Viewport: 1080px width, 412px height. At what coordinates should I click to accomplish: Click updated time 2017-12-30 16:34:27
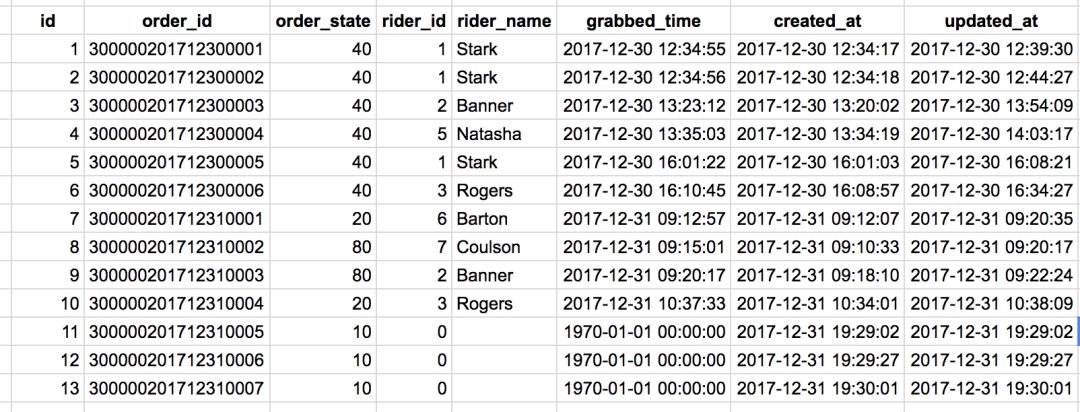tap(990, 190)
